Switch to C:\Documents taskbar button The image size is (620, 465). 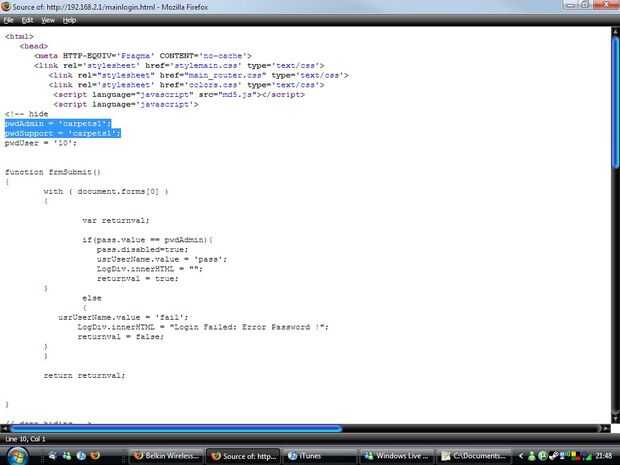pyautogui.click(x=473, y=456)
